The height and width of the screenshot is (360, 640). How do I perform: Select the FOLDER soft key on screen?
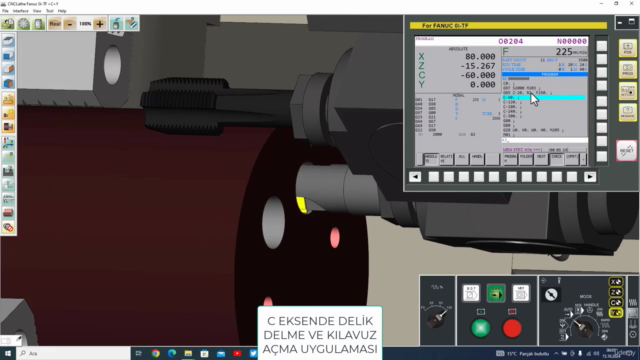526,159
